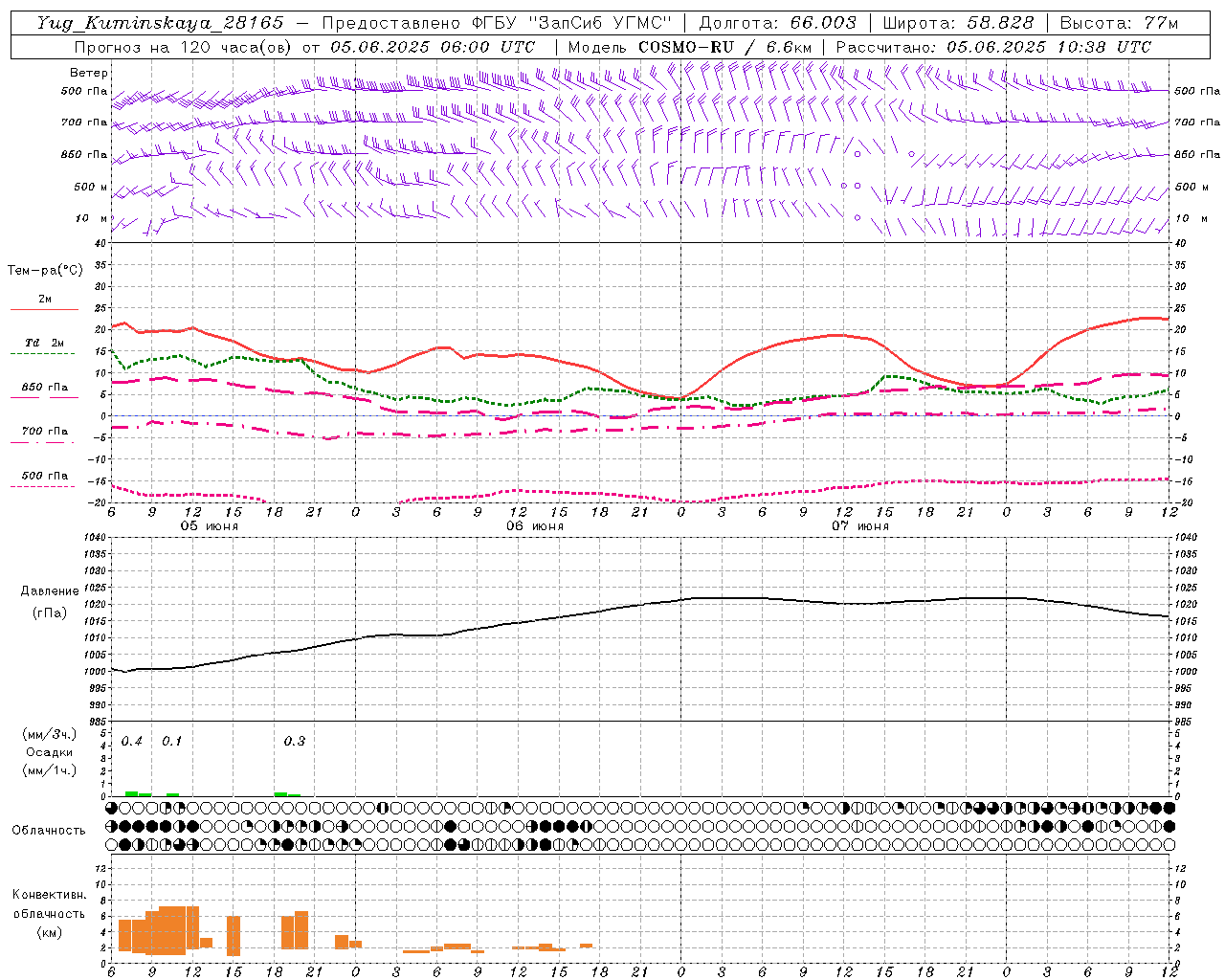This screenshot has width=1225, height=980.
Task: Click the 'Модель COSMO-RU / 6.6км' text
Action: (689, 47)
